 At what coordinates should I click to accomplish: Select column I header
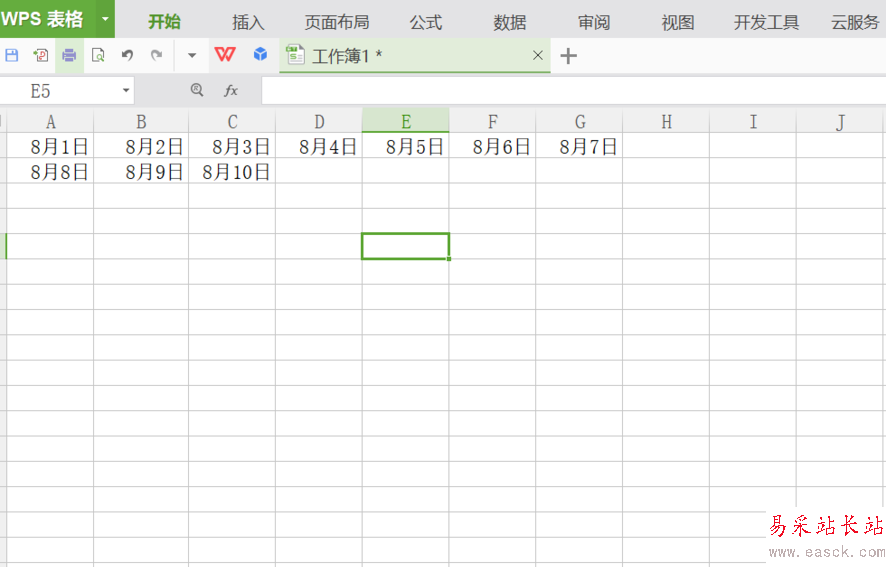click(753, 122)
